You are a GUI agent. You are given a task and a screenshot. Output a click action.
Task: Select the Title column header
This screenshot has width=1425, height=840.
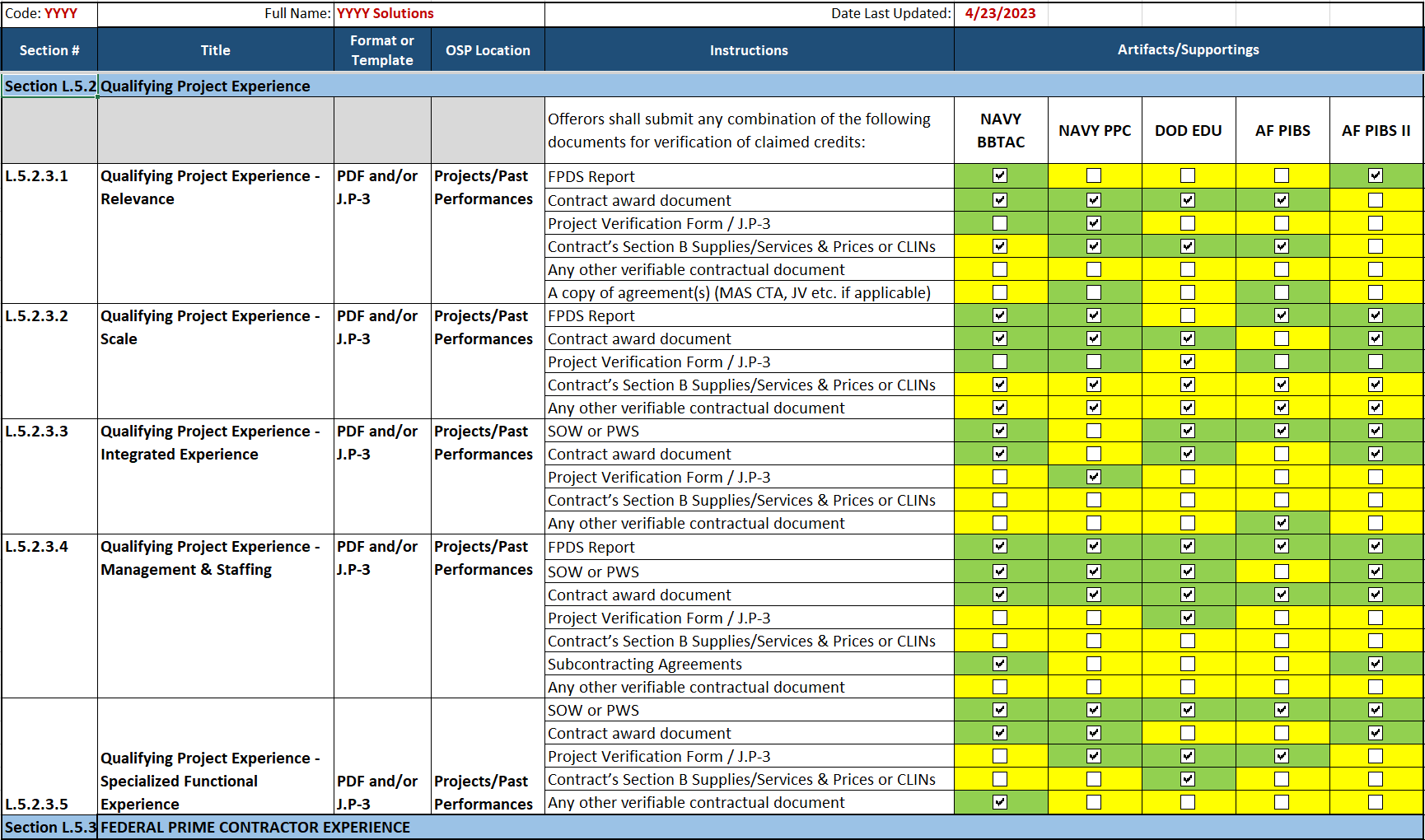coord(216,49)
